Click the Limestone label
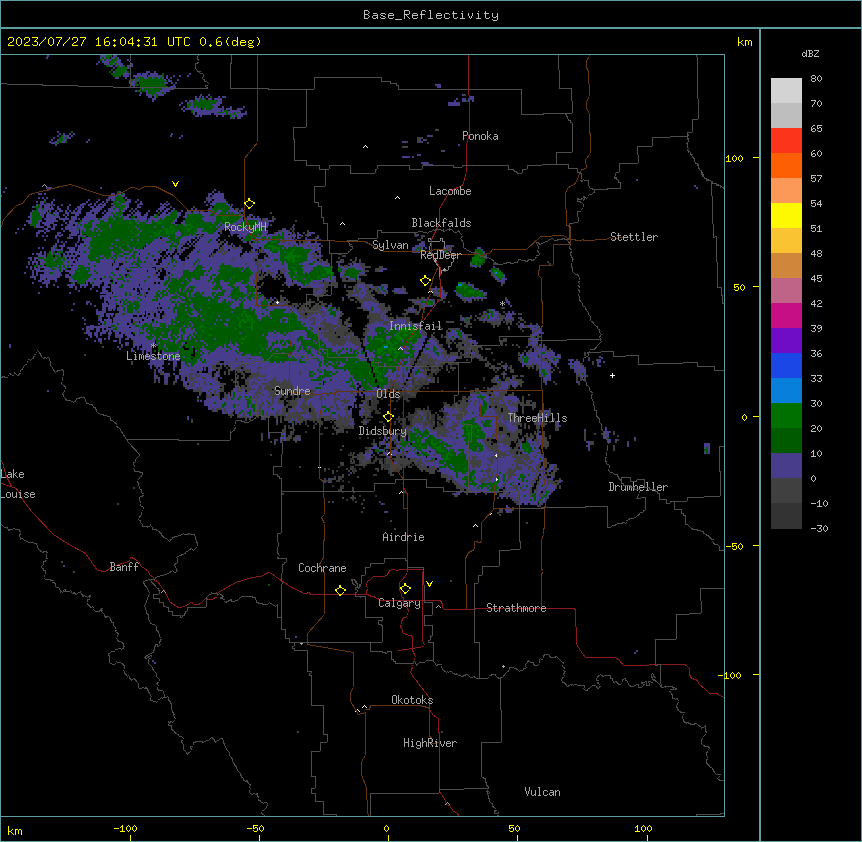Screen dimensions: 862x842 click(x=153, y=356)
